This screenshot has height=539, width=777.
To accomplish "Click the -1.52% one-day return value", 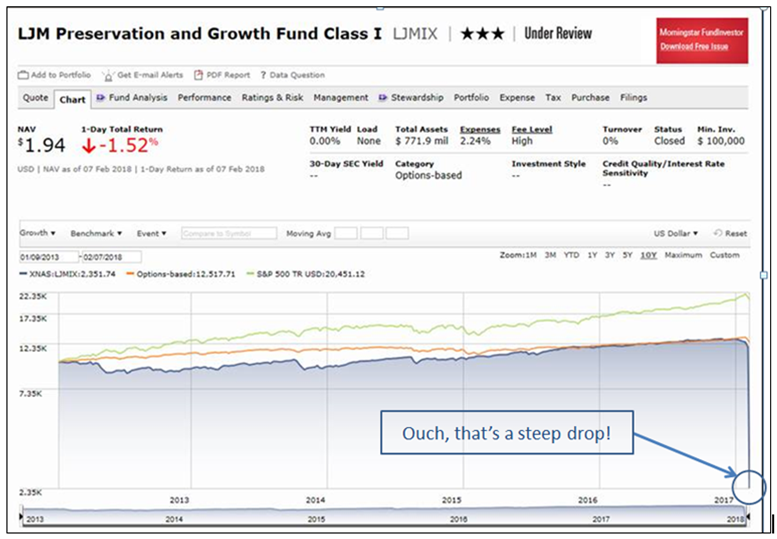I will (x=130, y=145).
